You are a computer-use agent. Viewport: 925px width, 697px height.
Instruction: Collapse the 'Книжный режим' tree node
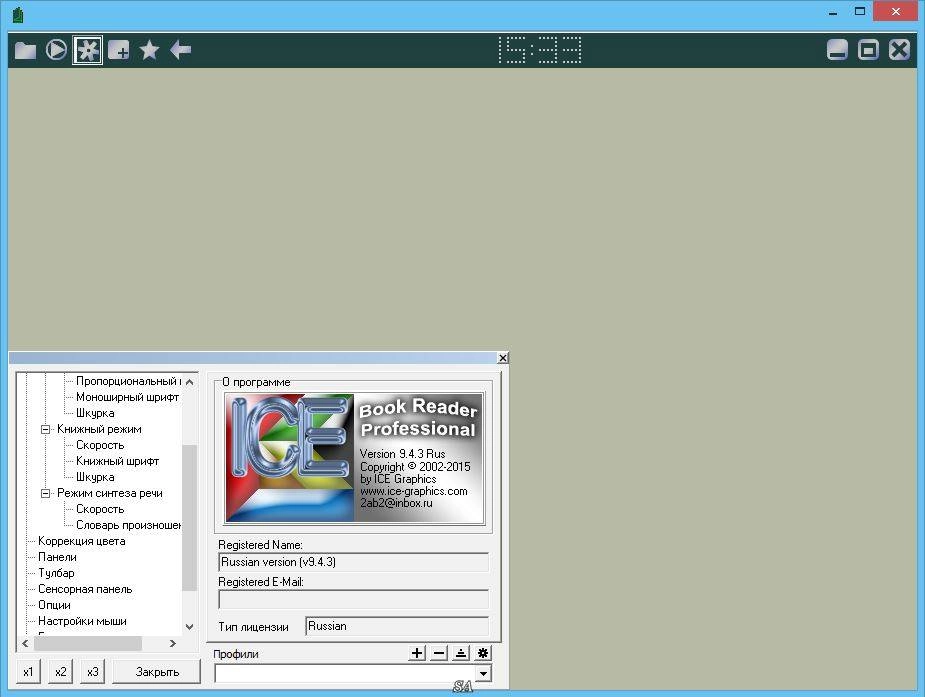(45, 429)
